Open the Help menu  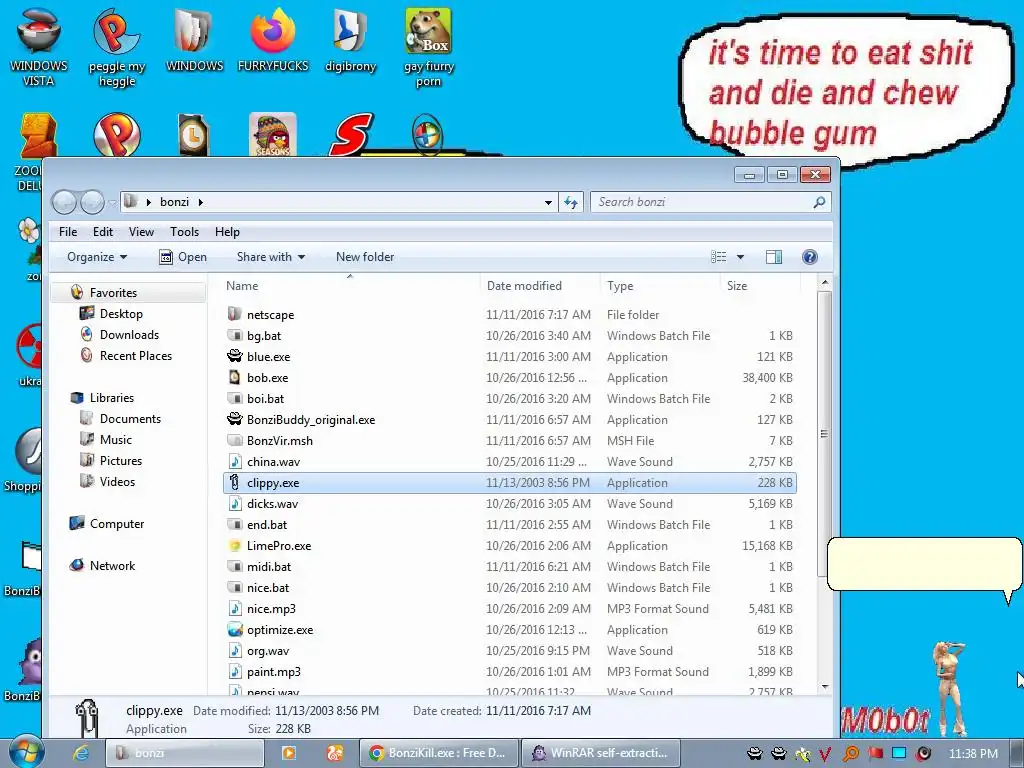coord(227,232)
